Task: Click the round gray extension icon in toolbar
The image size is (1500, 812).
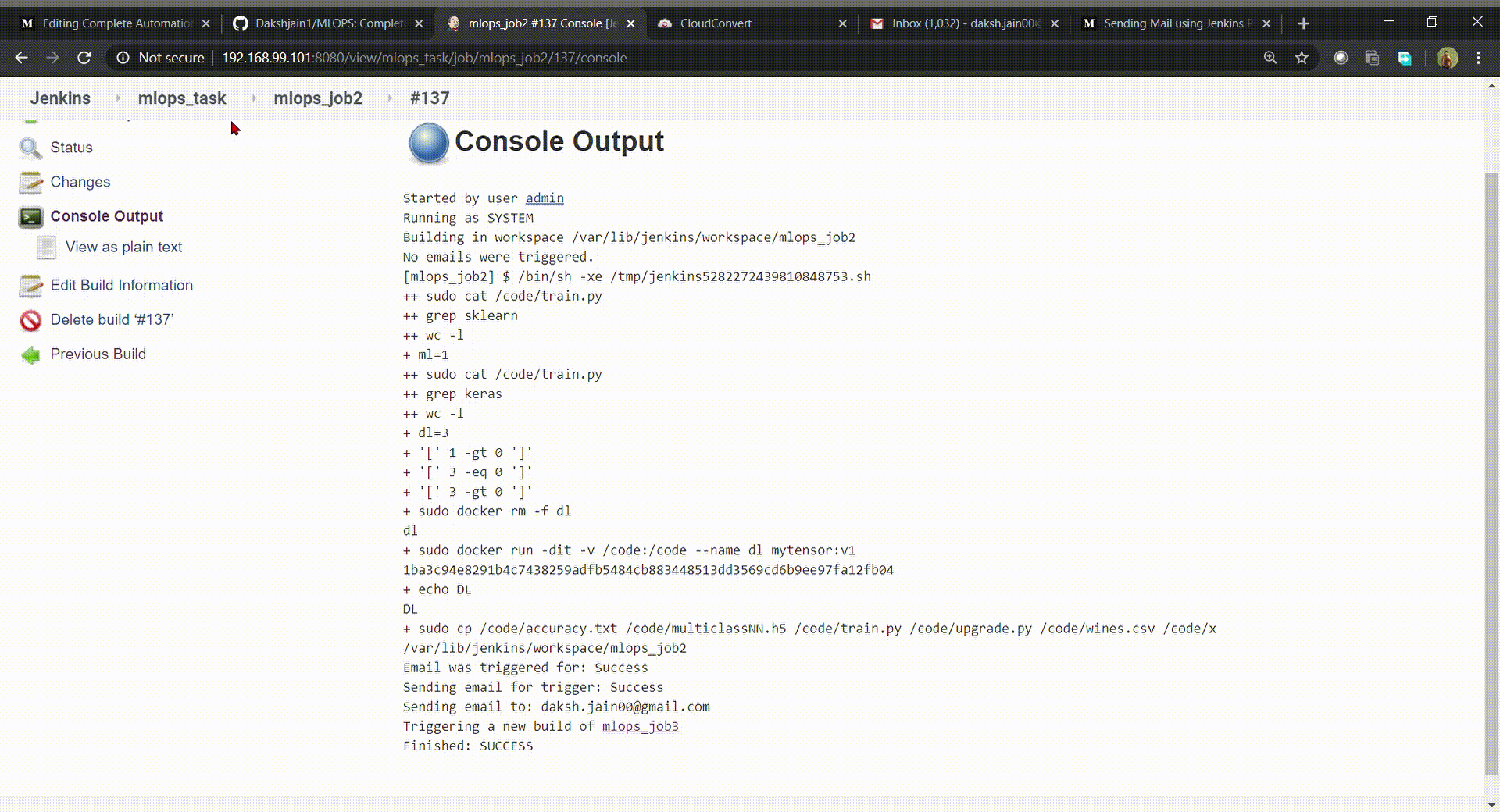Action: [x=1341, y=58]
